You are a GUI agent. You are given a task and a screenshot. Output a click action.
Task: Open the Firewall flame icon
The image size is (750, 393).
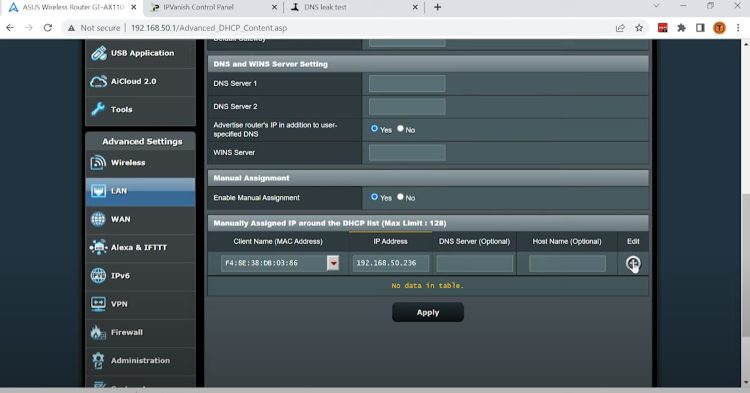point(99,332)
